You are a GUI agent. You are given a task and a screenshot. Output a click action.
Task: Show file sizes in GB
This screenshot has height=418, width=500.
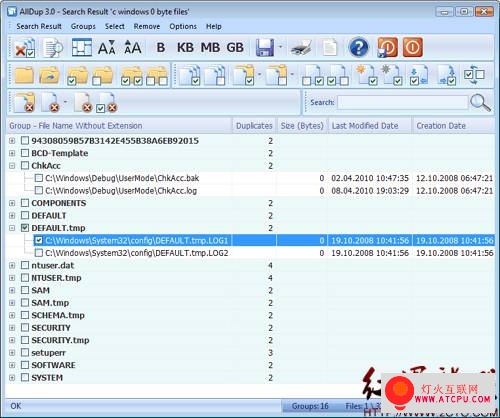[x=235, y=48]
